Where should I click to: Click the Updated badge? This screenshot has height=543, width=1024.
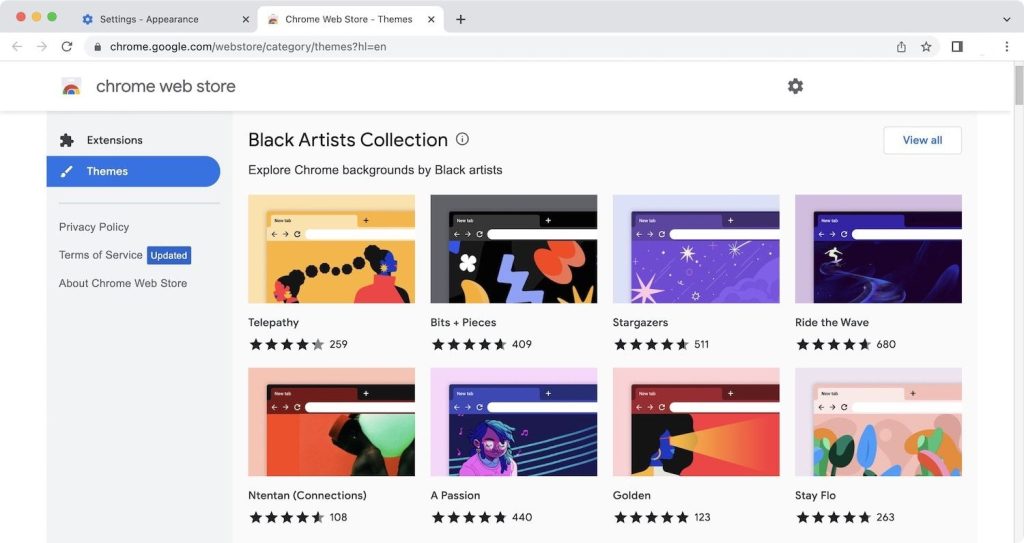169,255
